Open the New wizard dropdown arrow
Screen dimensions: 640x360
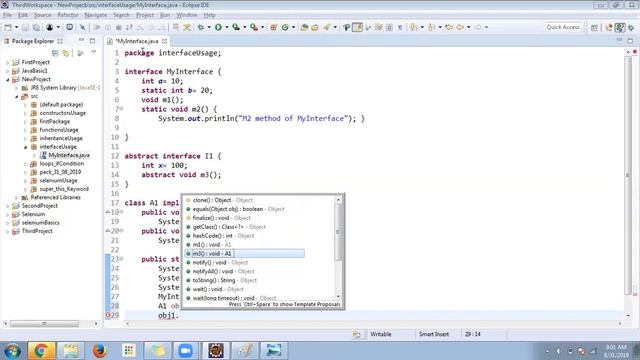[16, 27]
